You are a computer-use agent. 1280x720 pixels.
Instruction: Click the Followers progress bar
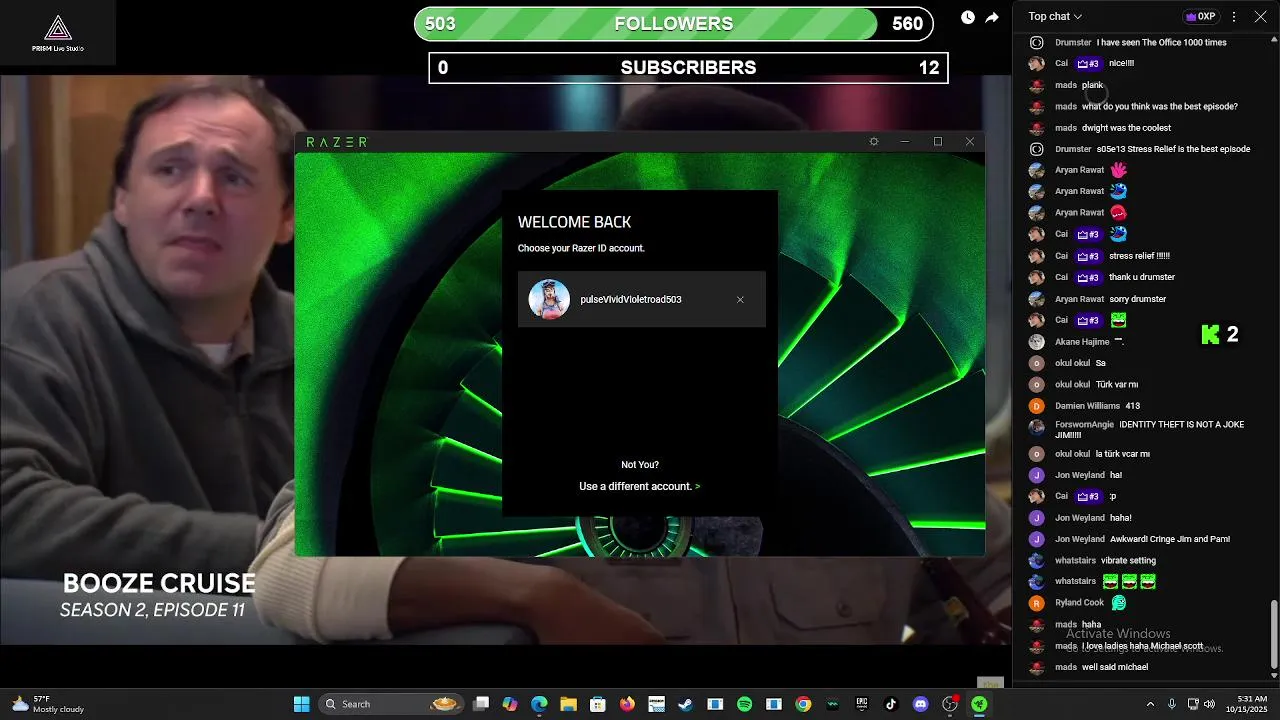[674, 24]
